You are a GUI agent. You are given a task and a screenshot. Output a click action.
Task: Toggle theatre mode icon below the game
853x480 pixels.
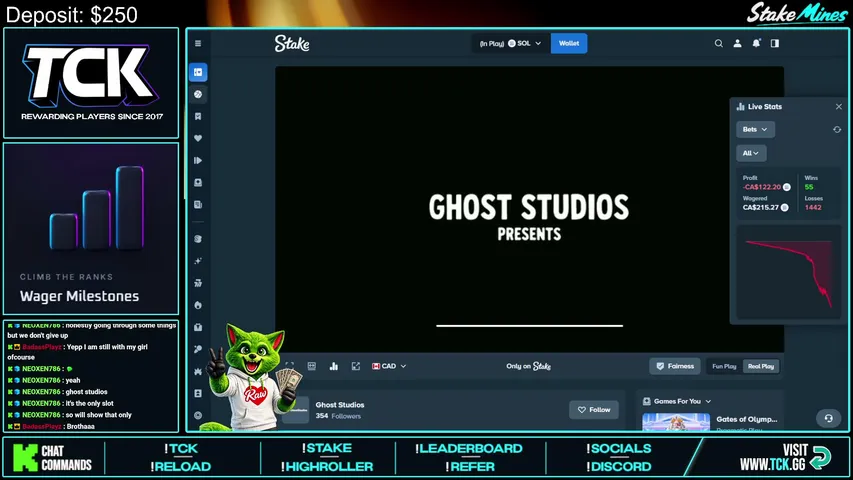tap(312, 366)
